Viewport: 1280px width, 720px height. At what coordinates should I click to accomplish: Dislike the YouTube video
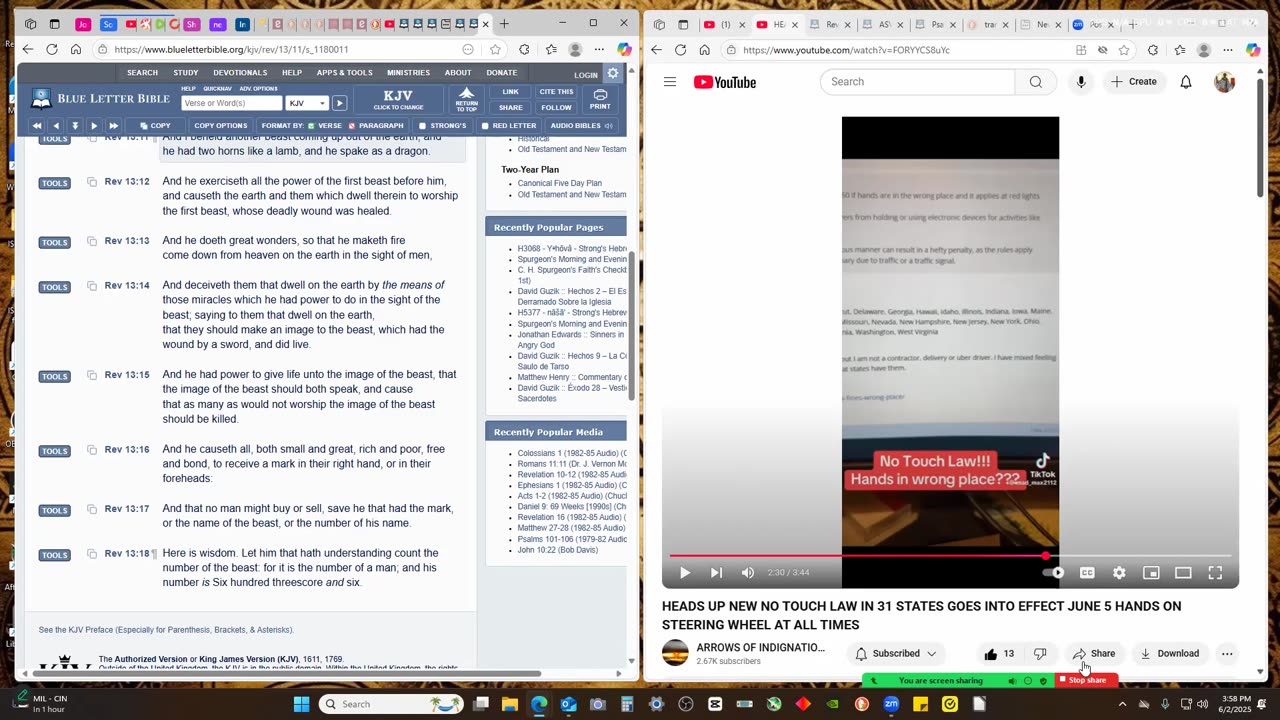click(1040, 654)
